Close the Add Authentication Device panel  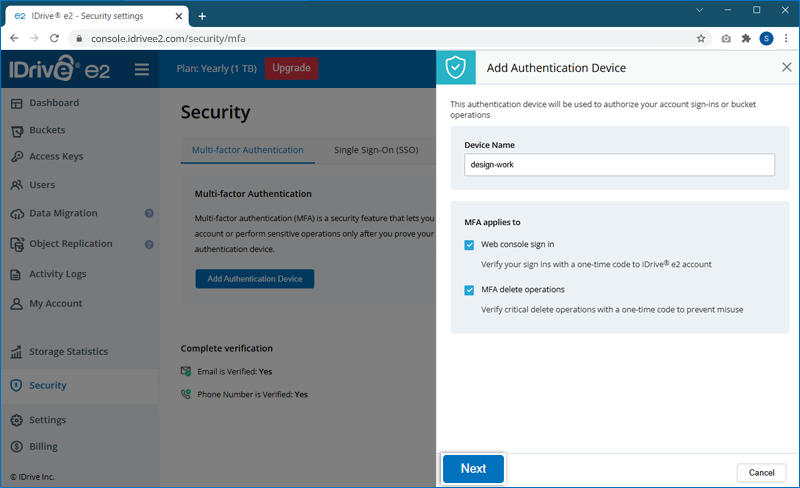click(x=786, y=67)
